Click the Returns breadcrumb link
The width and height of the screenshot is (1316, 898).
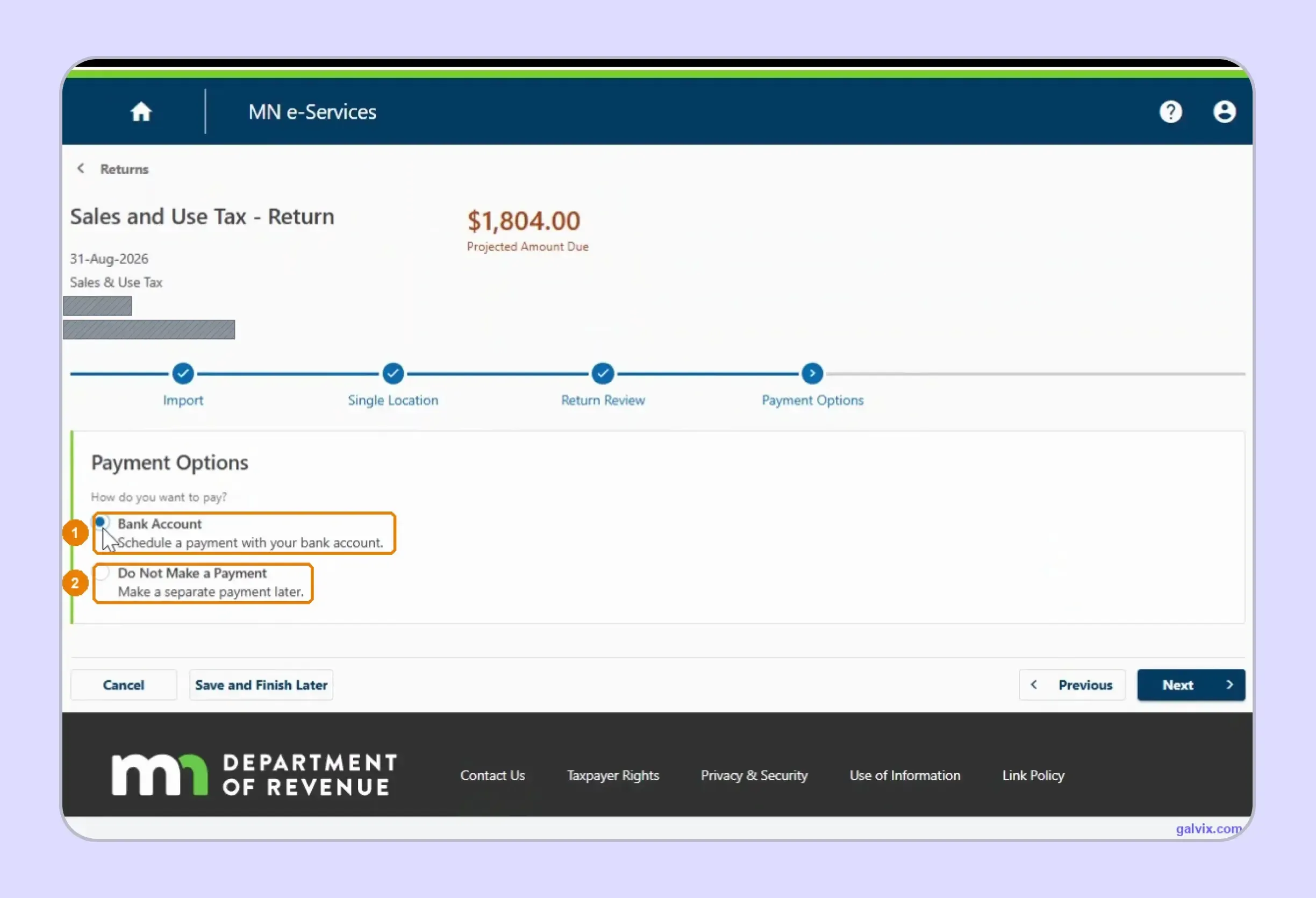point(124,169)
